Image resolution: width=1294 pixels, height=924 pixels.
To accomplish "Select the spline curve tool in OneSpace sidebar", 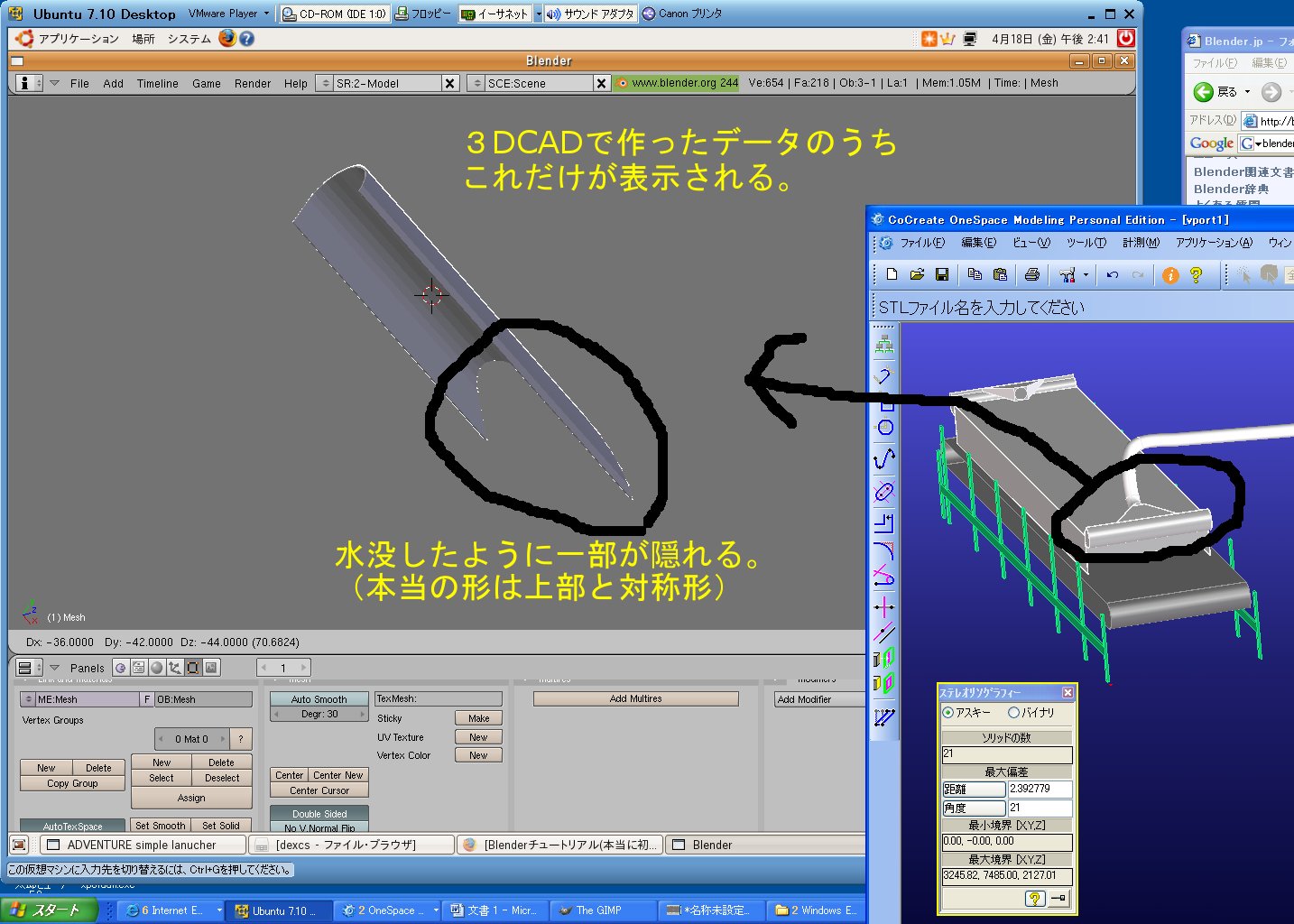I will 884,458.
